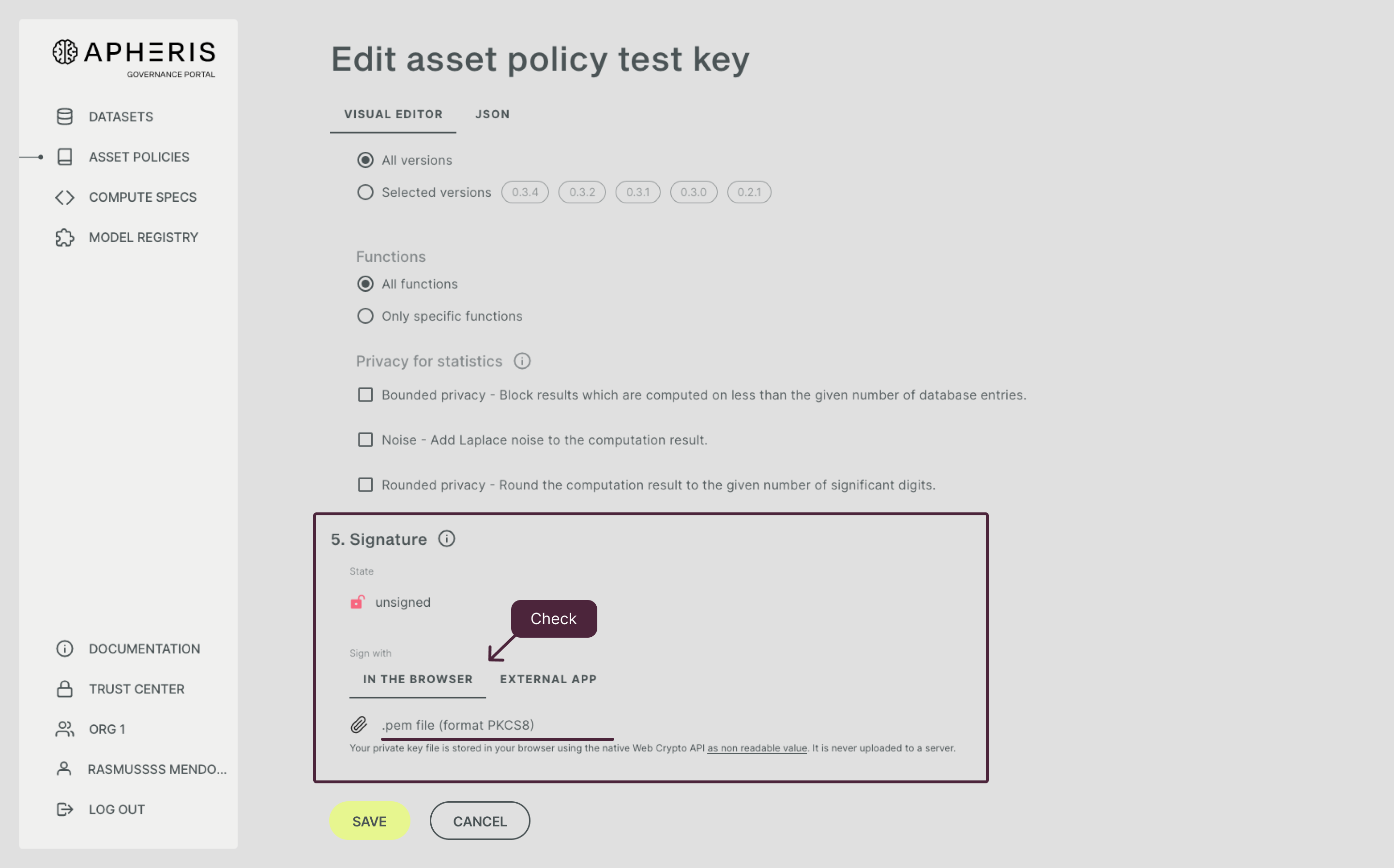Screen dimensions: 1394x868
Task: Select the Asset Policies book icon
Action: 64,156
